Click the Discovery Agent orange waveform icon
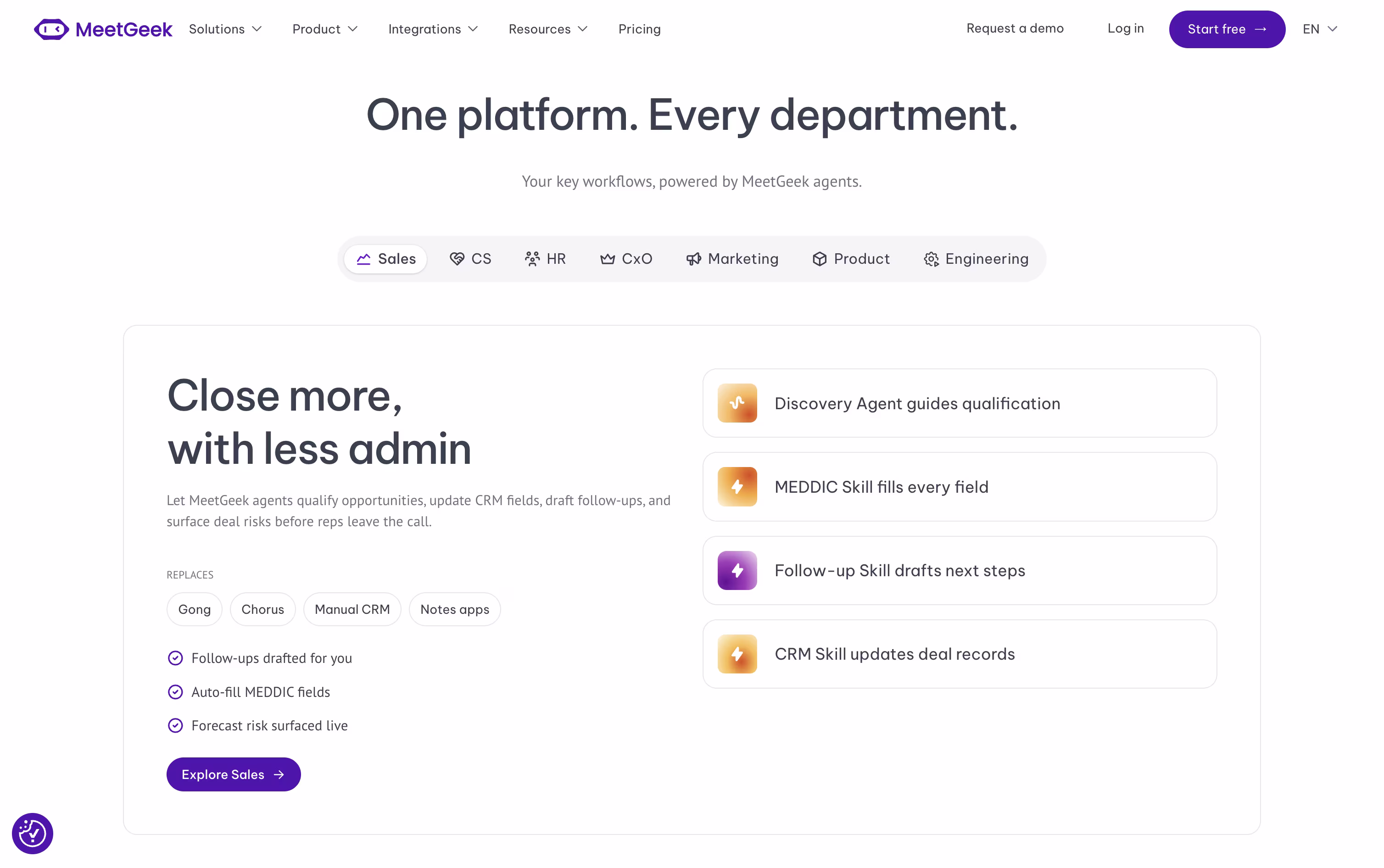 pyautogui.click(x=737, y=403)
